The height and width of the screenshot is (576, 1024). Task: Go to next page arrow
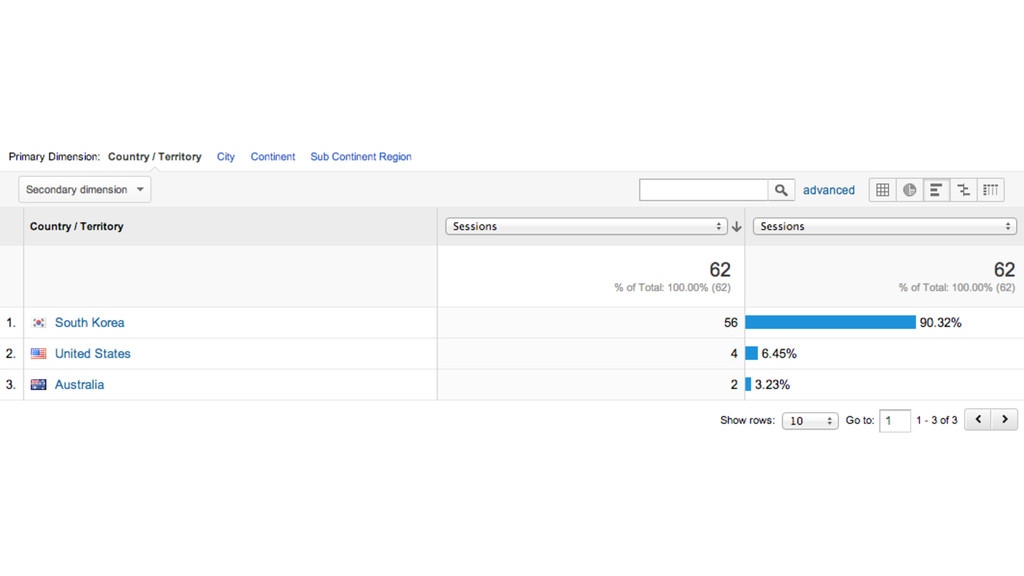(x=1004, y=419)
